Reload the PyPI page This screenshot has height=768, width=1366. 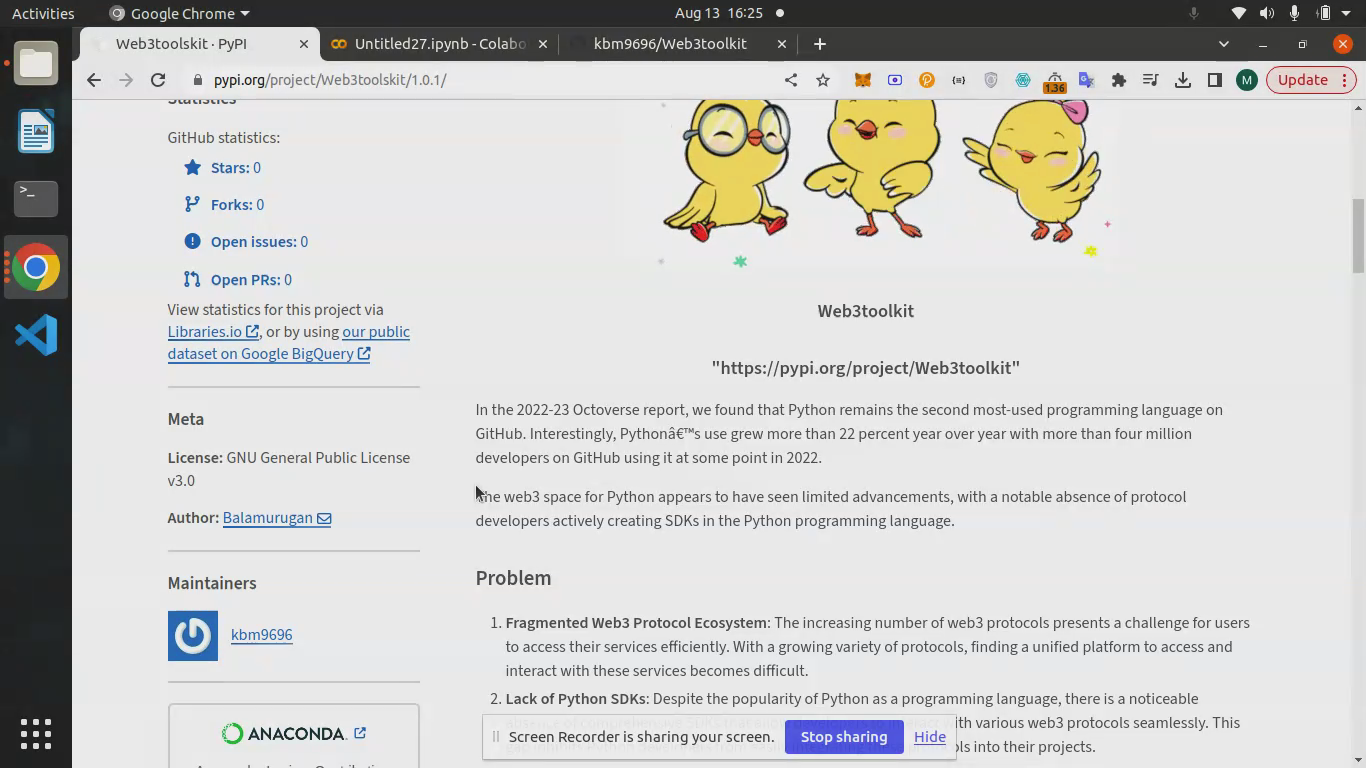point(158,80)
